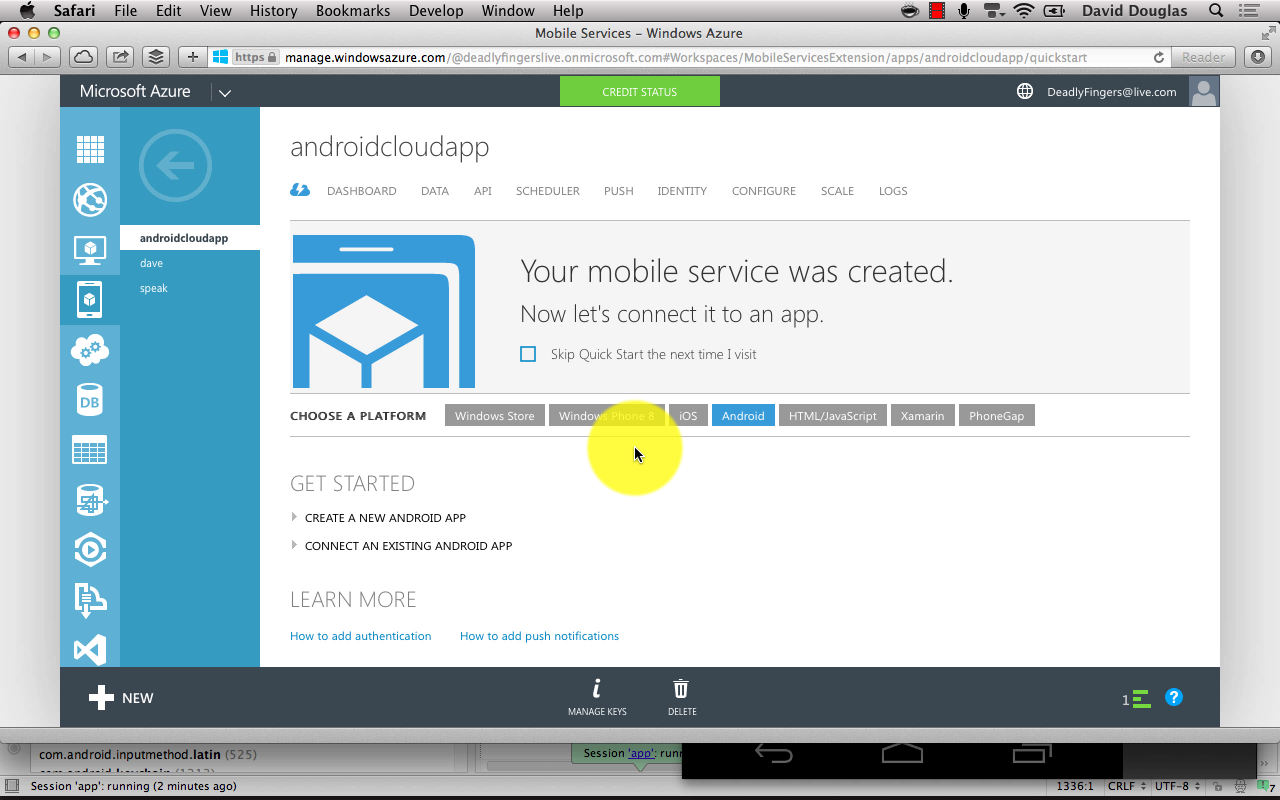Open Media Services play icon in sidebar

point(90,549)
